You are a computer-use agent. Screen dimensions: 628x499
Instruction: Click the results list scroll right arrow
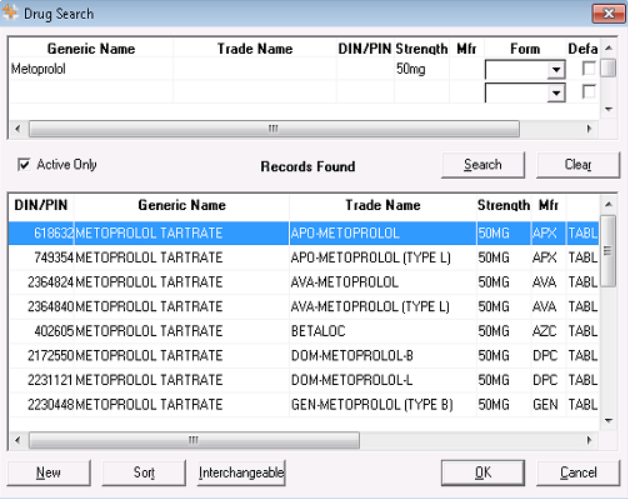(x=589, y=440)
